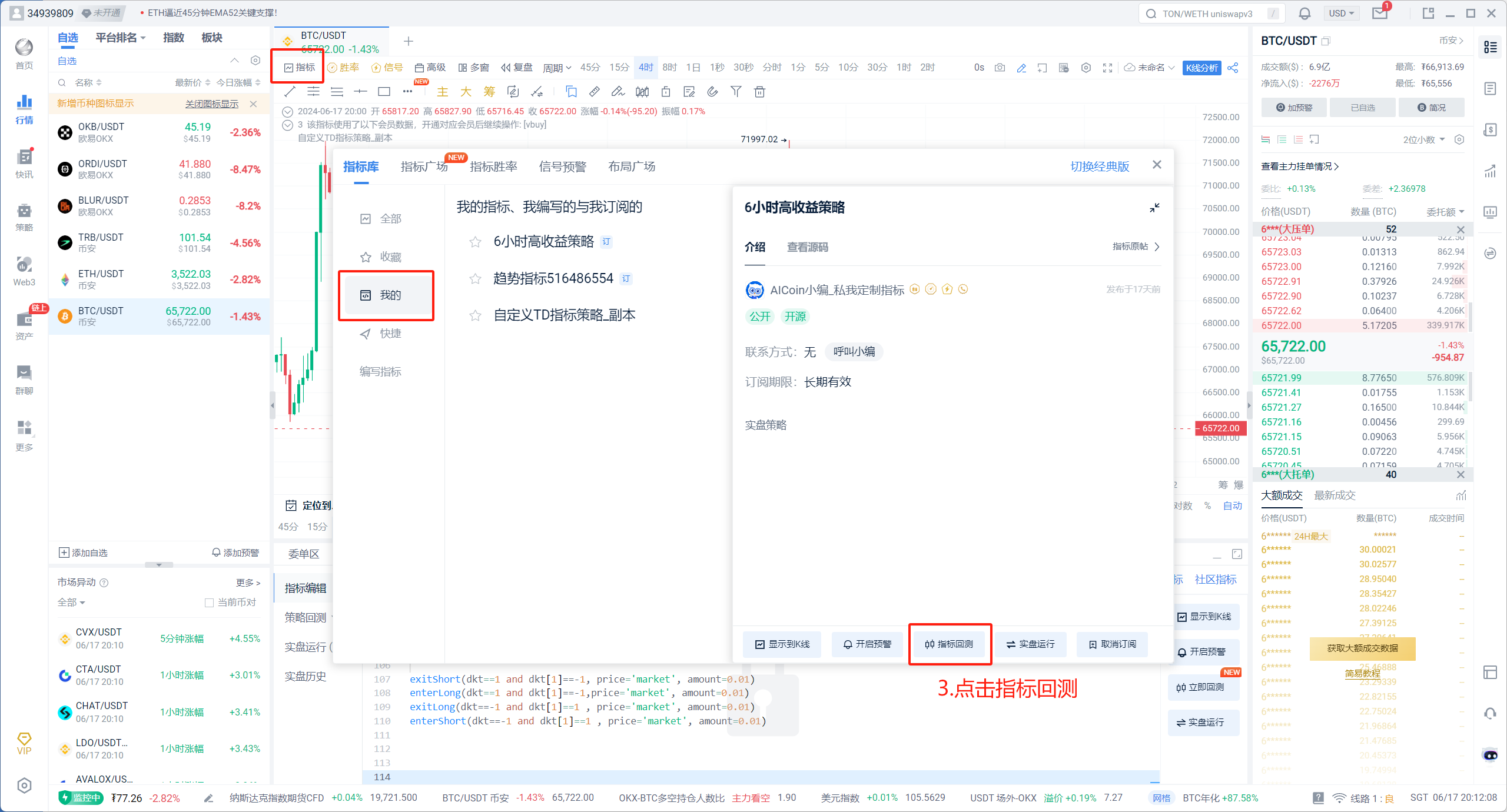
Task: Open the customer service headset icon
Action: click(1490, 713)
